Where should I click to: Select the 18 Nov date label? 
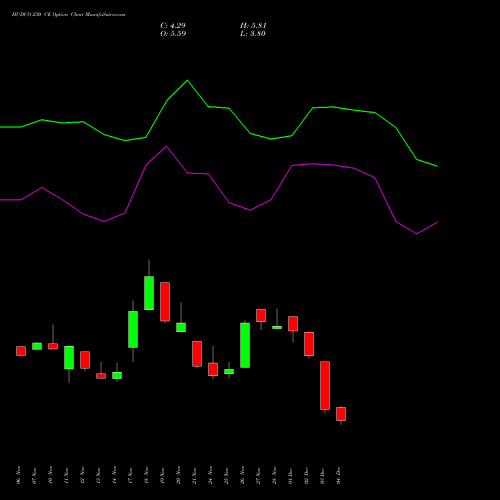pos(146,475)
